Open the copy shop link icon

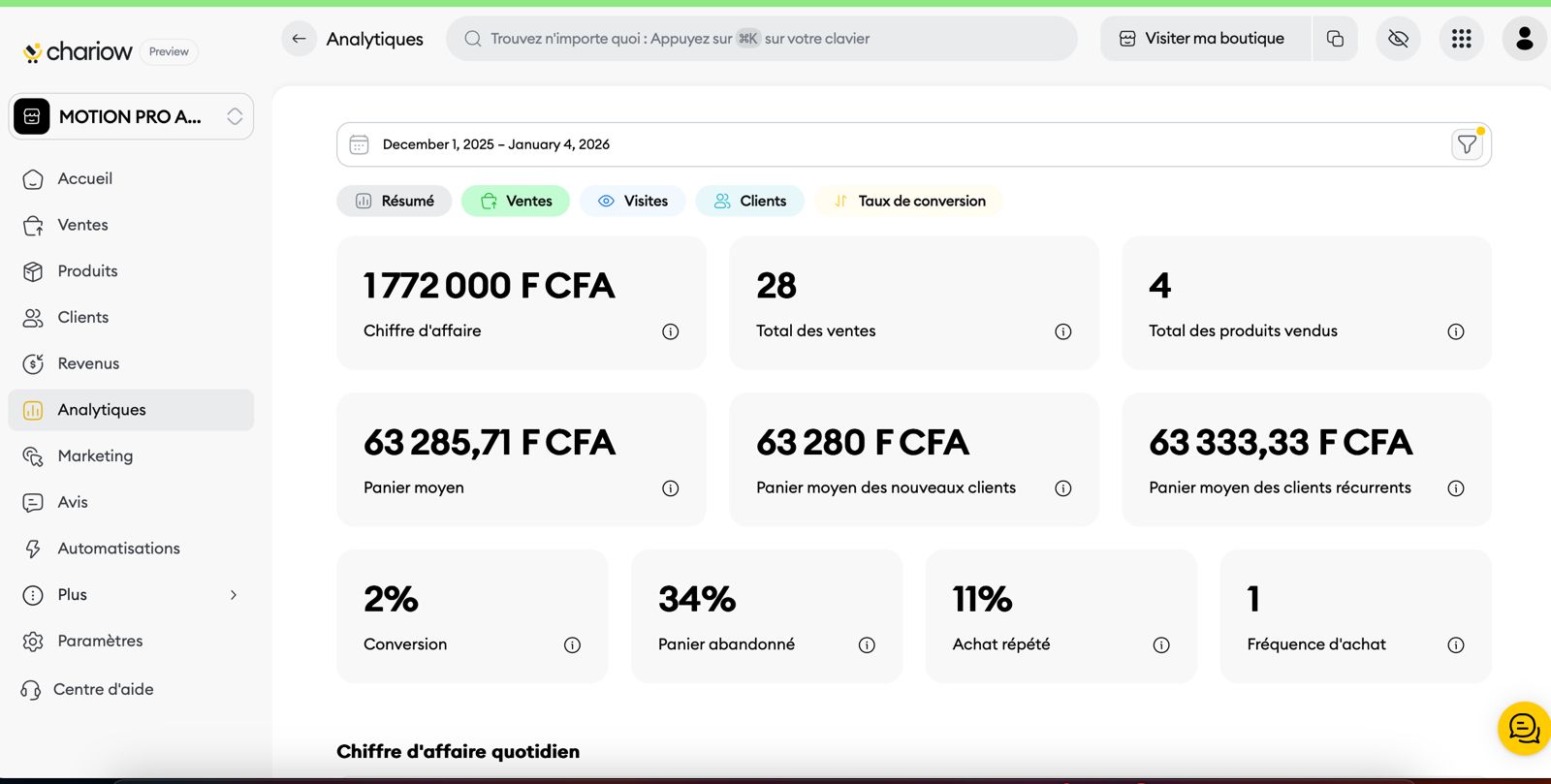point(1335,39)
